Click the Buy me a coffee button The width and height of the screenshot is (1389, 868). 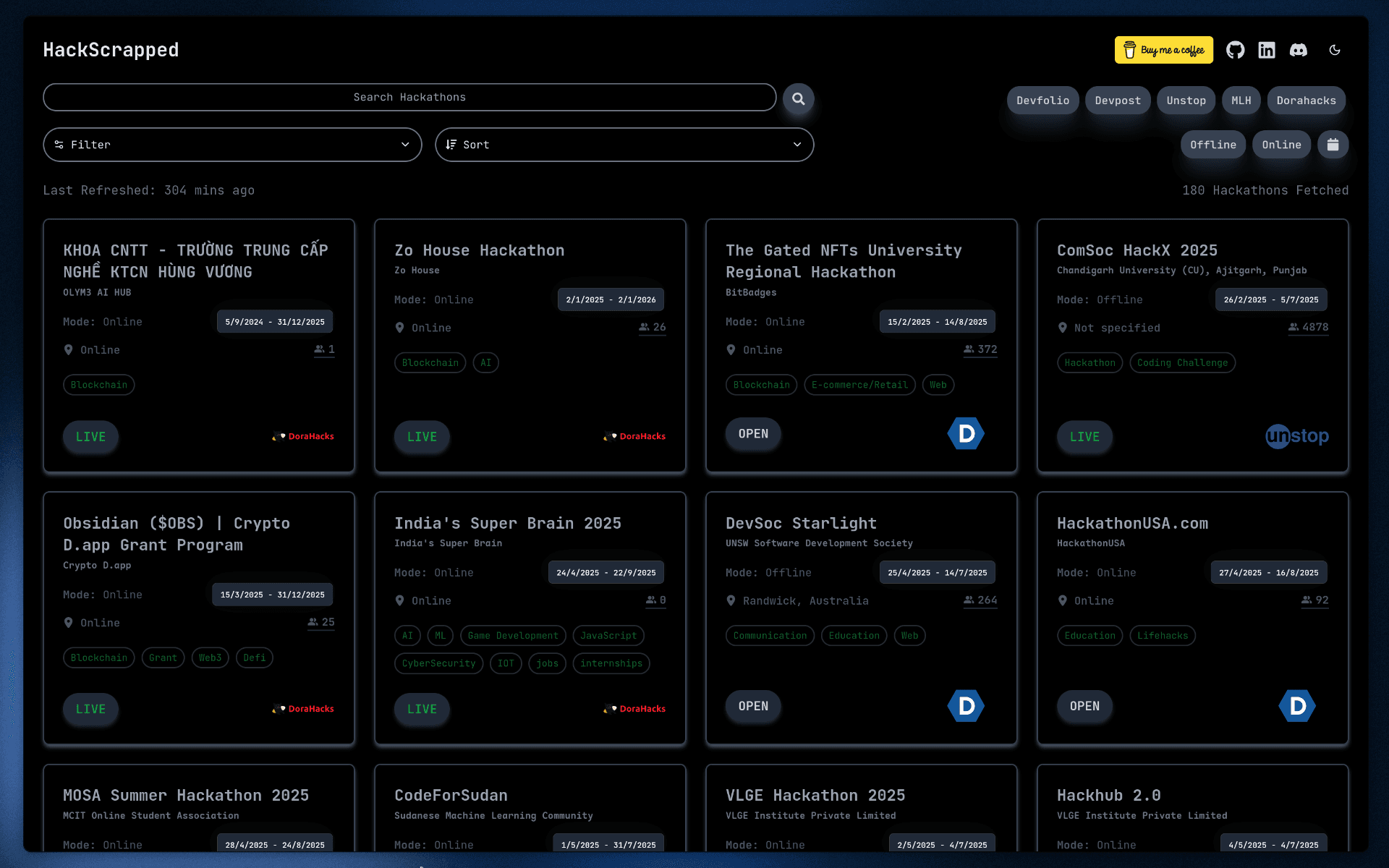pos(1163,50)
